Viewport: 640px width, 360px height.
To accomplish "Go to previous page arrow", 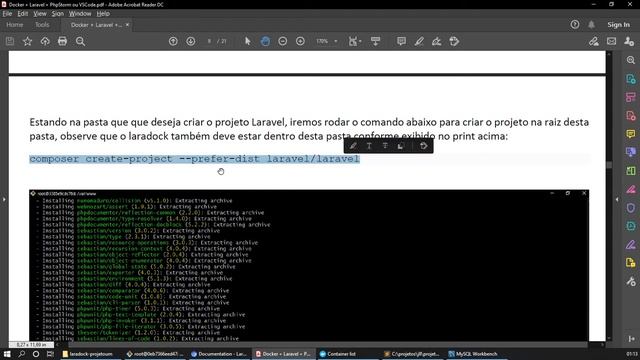I will coord(173,41).
